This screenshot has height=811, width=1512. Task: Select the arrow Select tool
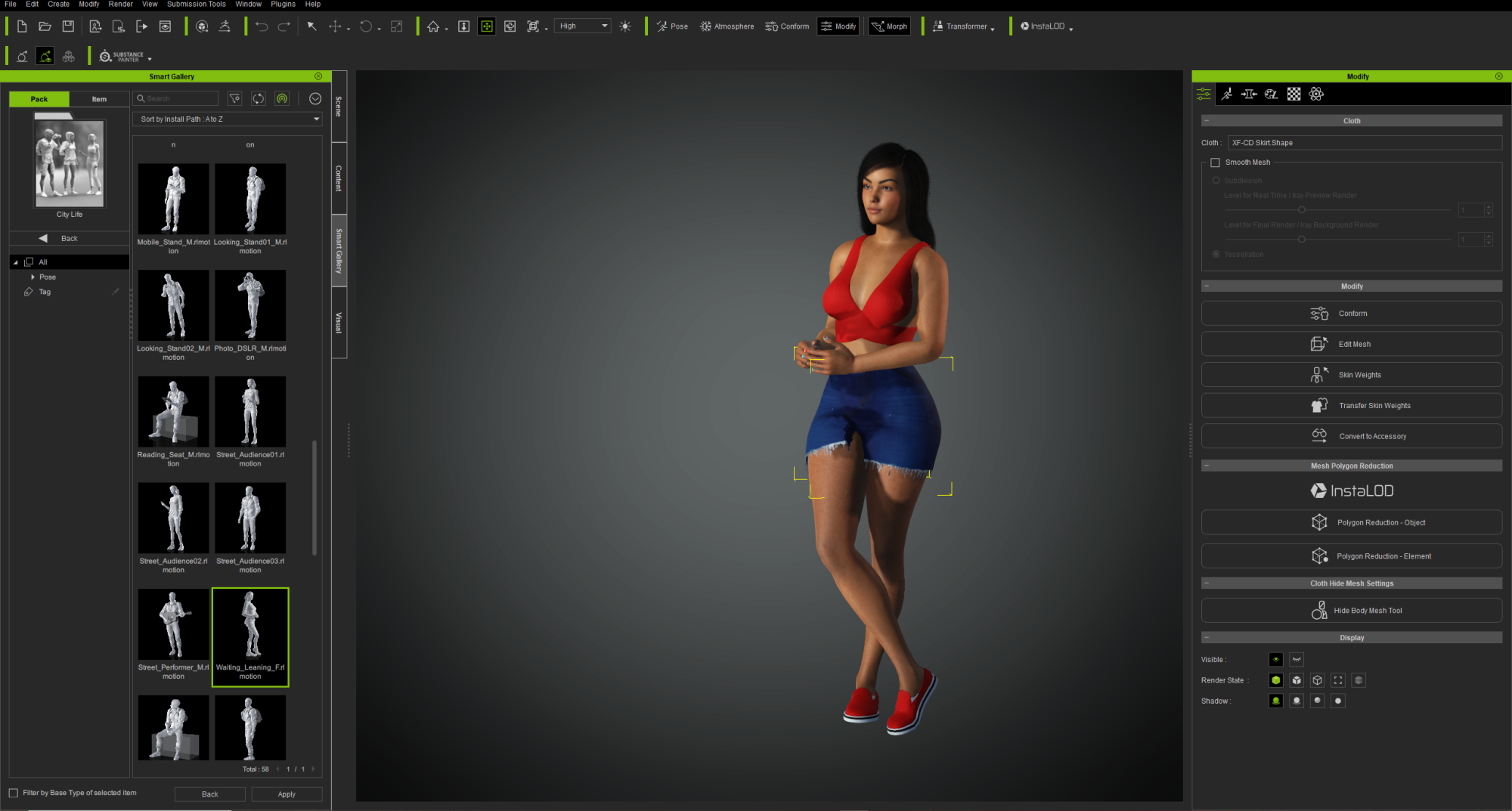coord(311,26)
